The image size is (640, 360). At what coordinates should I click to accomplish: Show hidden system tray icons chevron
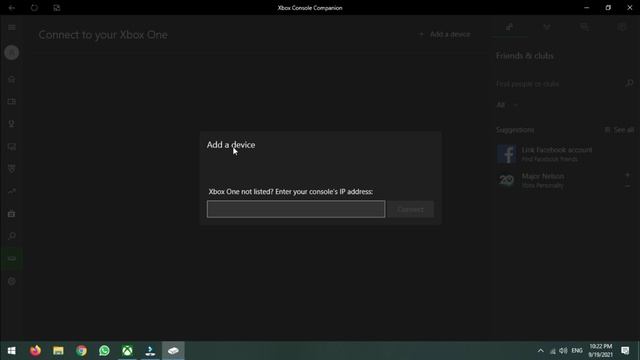[x=540, y=351]
